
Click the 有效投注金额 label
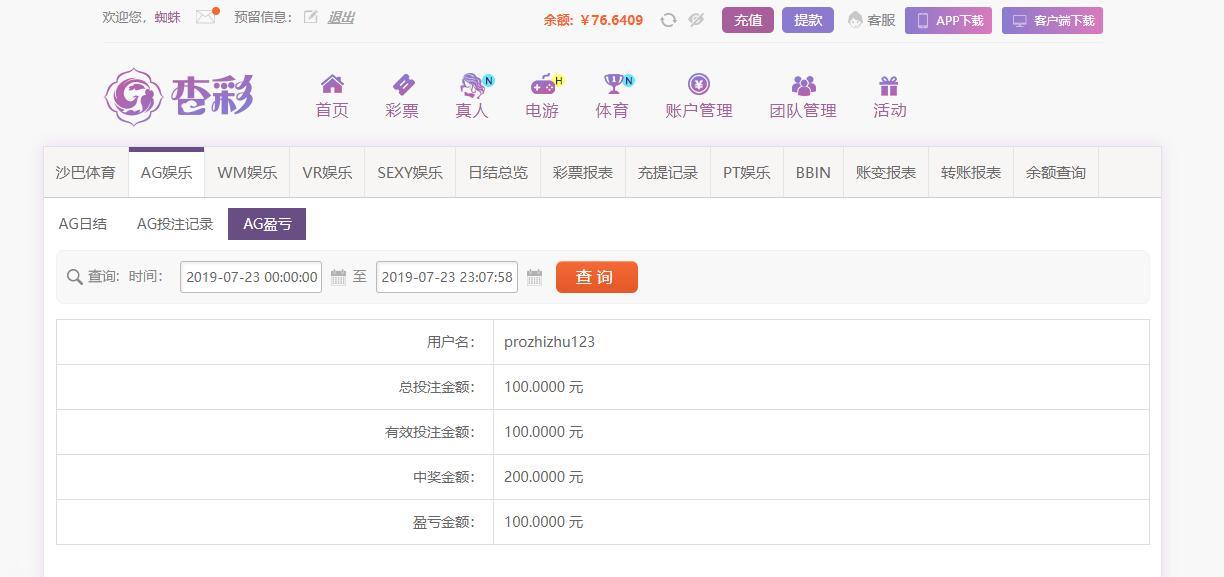(x=430, y=432)
